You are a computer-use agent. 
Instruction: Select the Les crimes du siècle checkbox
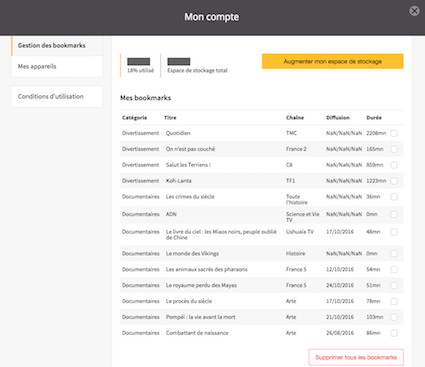(394, 197)
